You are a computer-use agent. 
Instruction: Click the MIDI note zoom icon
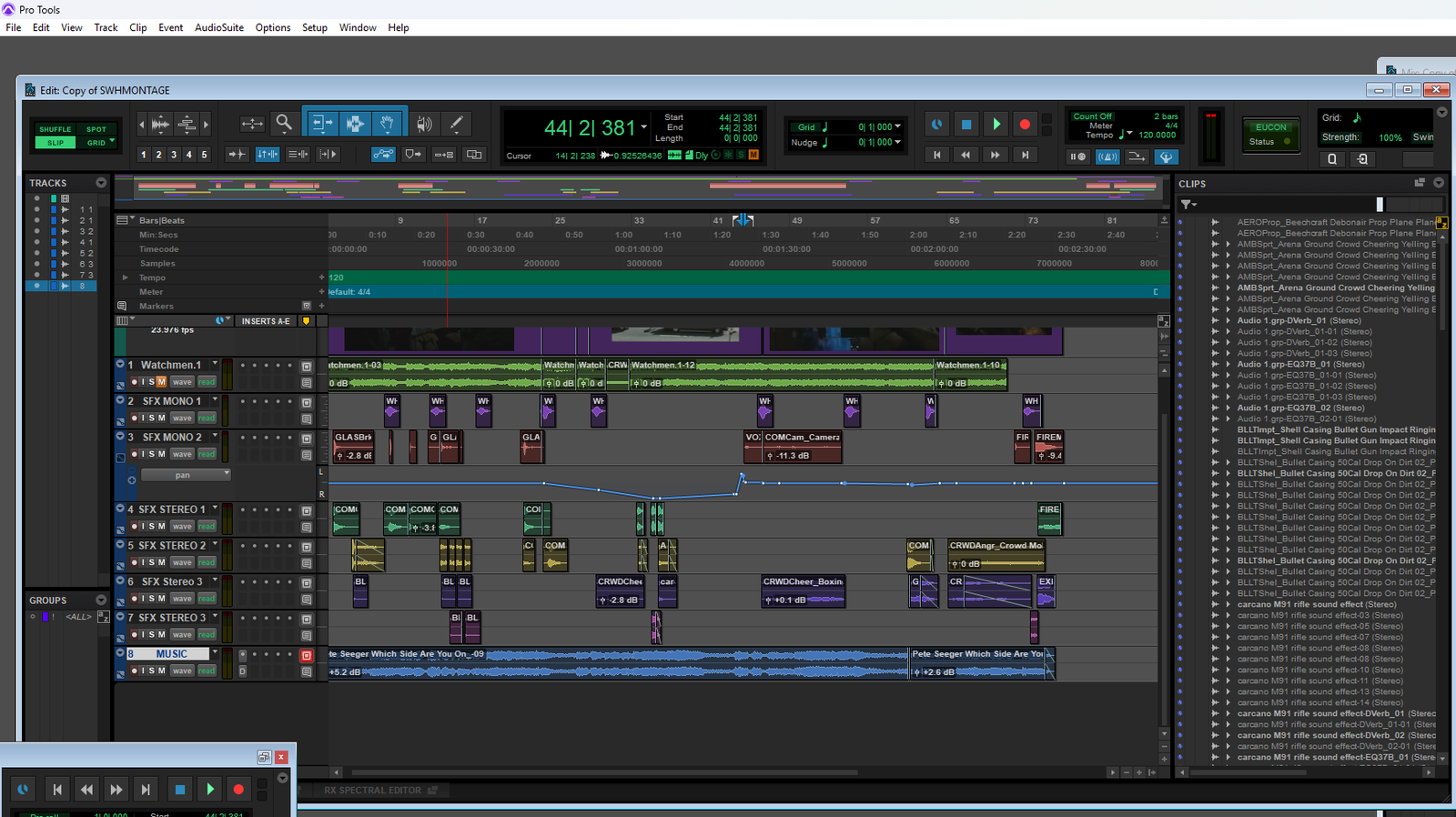186,124
